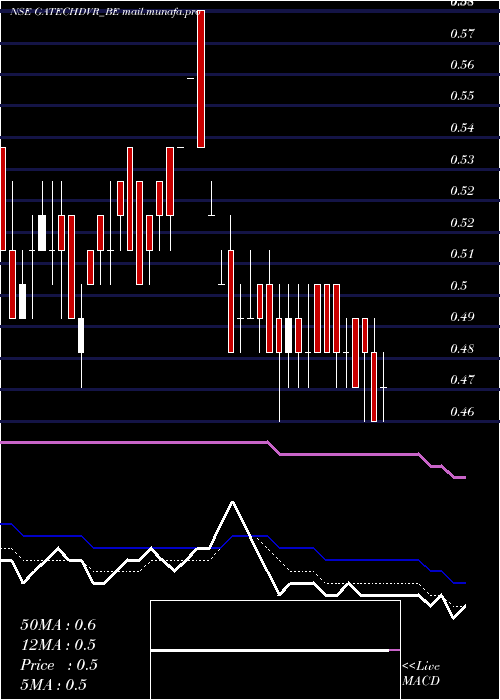500x700 pixels.
Task: Click the 12MA : 0.5 readout
Action: tap(58, 645)
